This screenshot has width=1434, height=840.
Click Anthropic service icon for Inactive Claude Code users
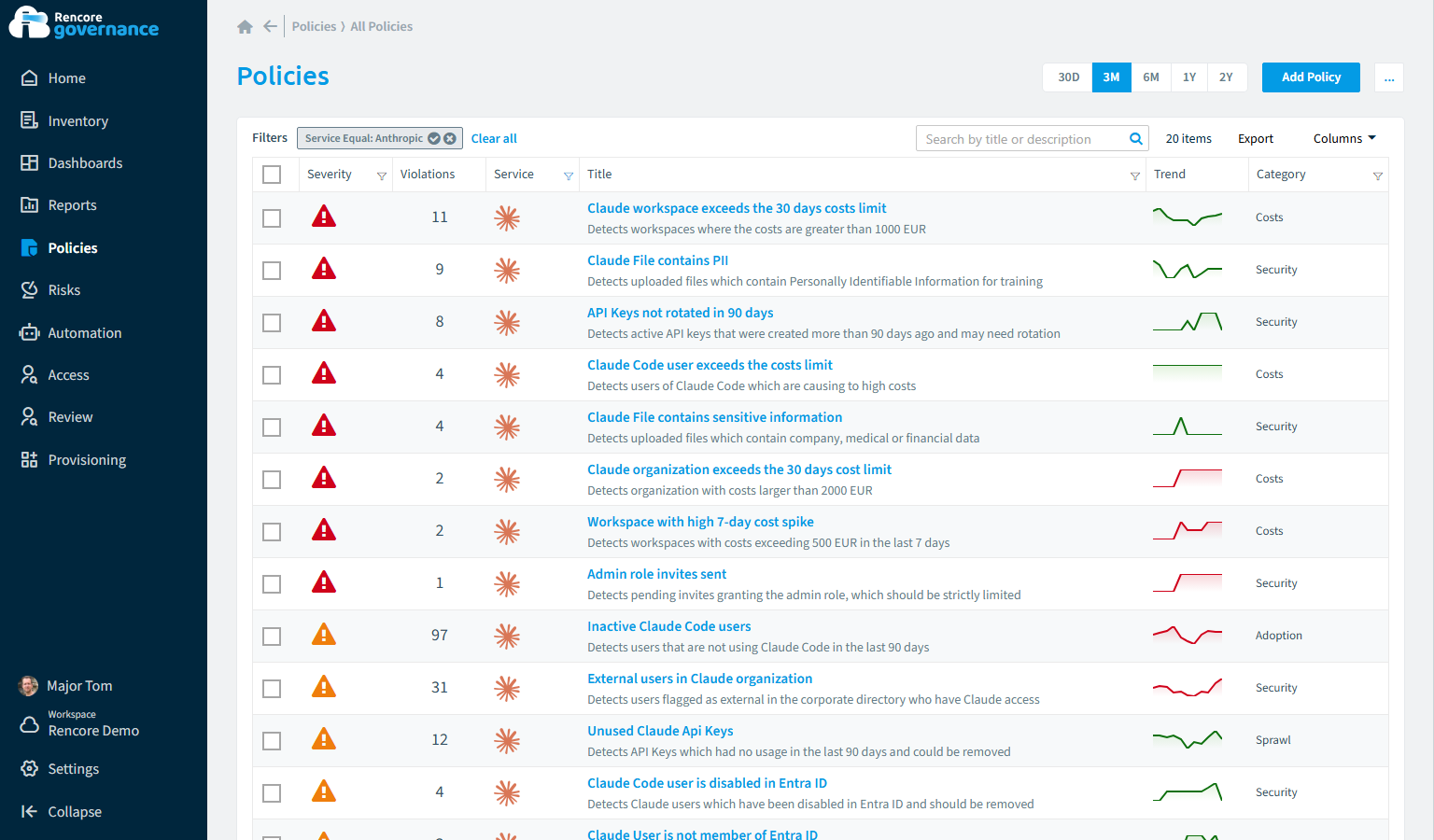point(507,637)
